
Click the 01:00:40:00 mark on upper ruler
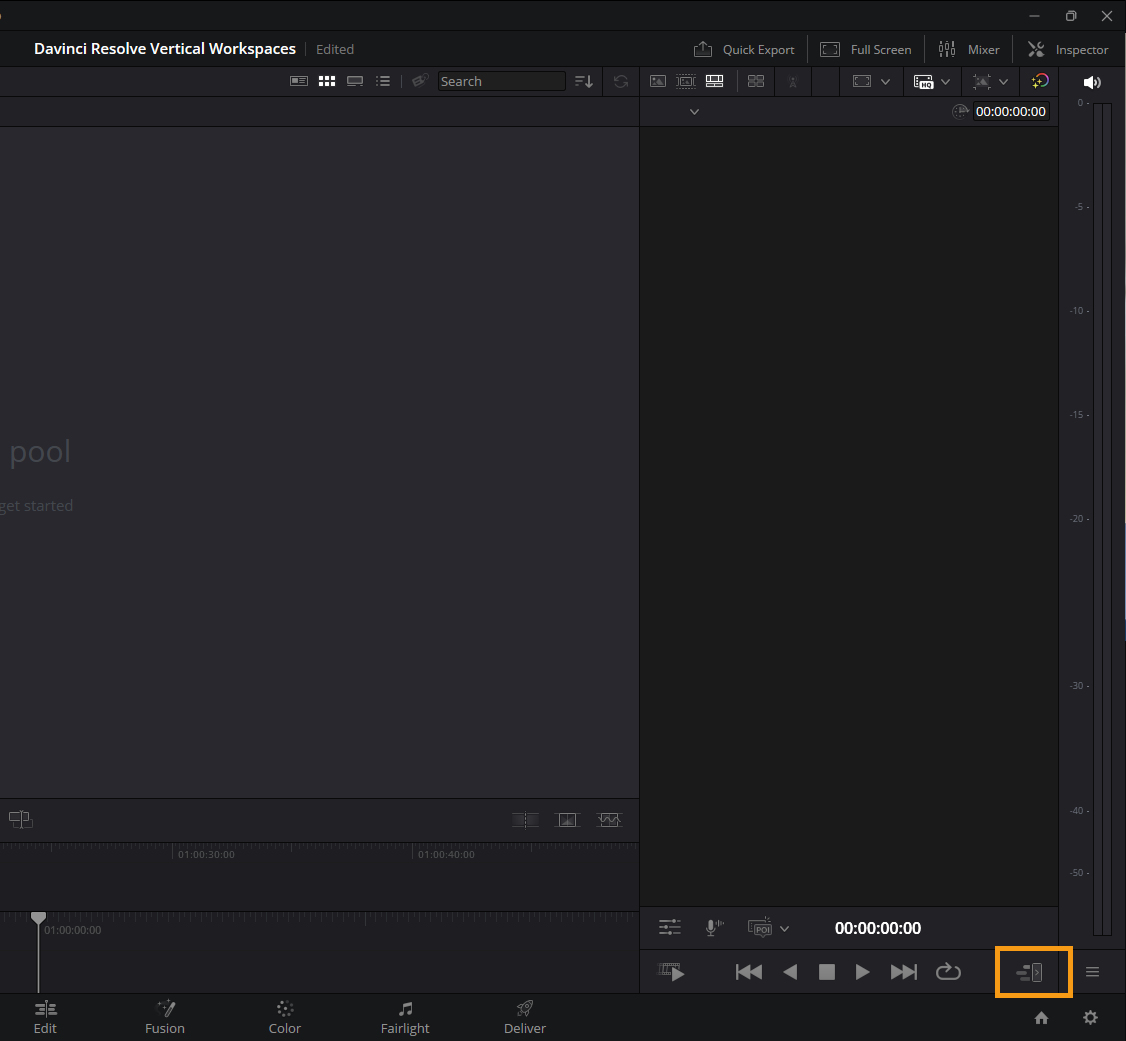(446, 854)
